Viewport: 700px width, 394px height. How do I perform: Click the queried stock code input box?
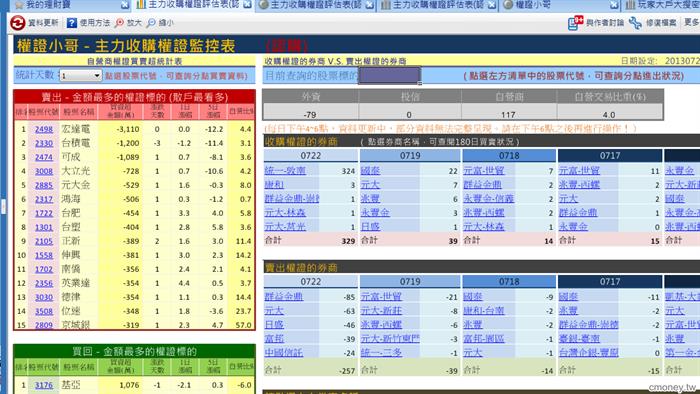[x=389, y=75]
